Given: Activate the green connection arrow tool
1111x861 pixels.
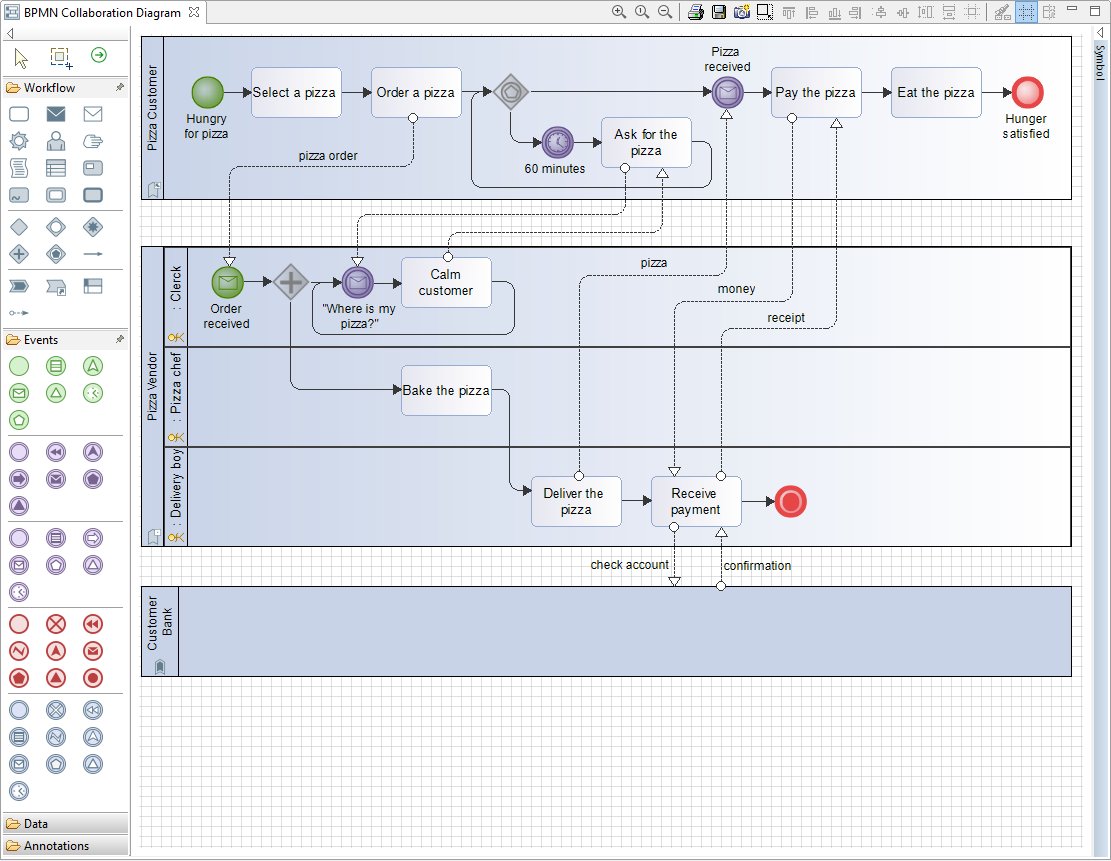Looking at the screenshot, I should 99,55.
